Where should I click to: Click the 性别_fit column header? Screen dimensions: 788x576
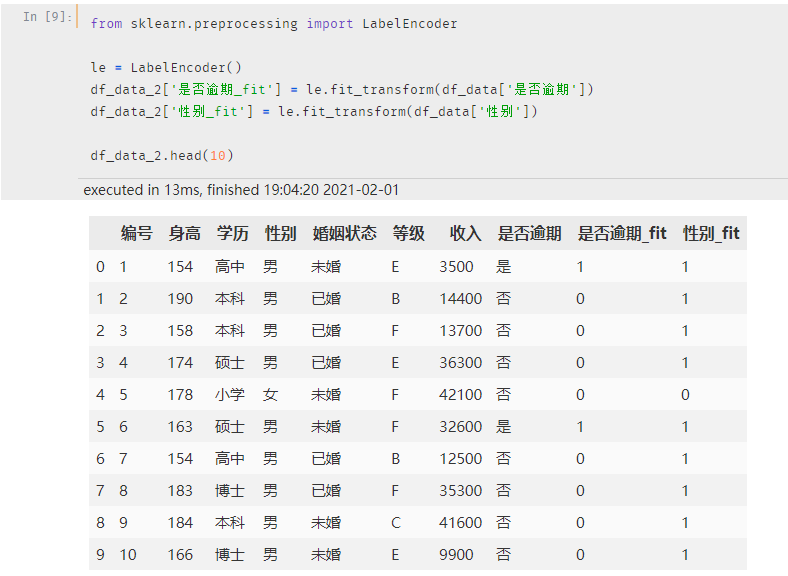point(711,233)
